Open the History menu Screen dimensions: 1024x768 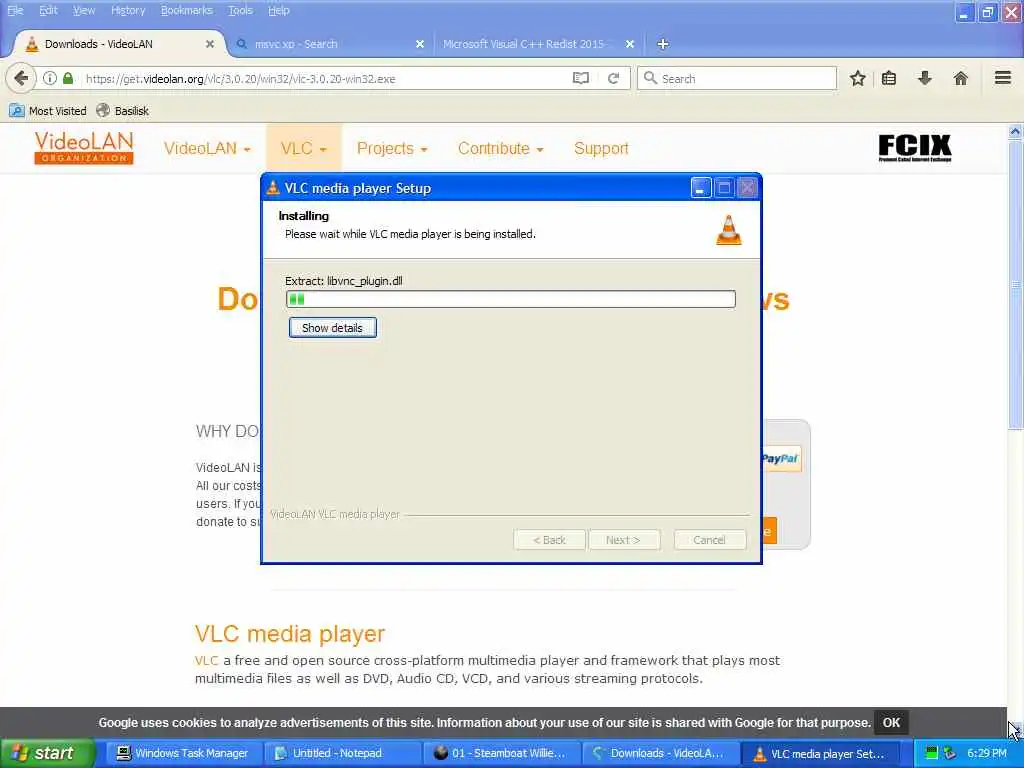point(128,10)
